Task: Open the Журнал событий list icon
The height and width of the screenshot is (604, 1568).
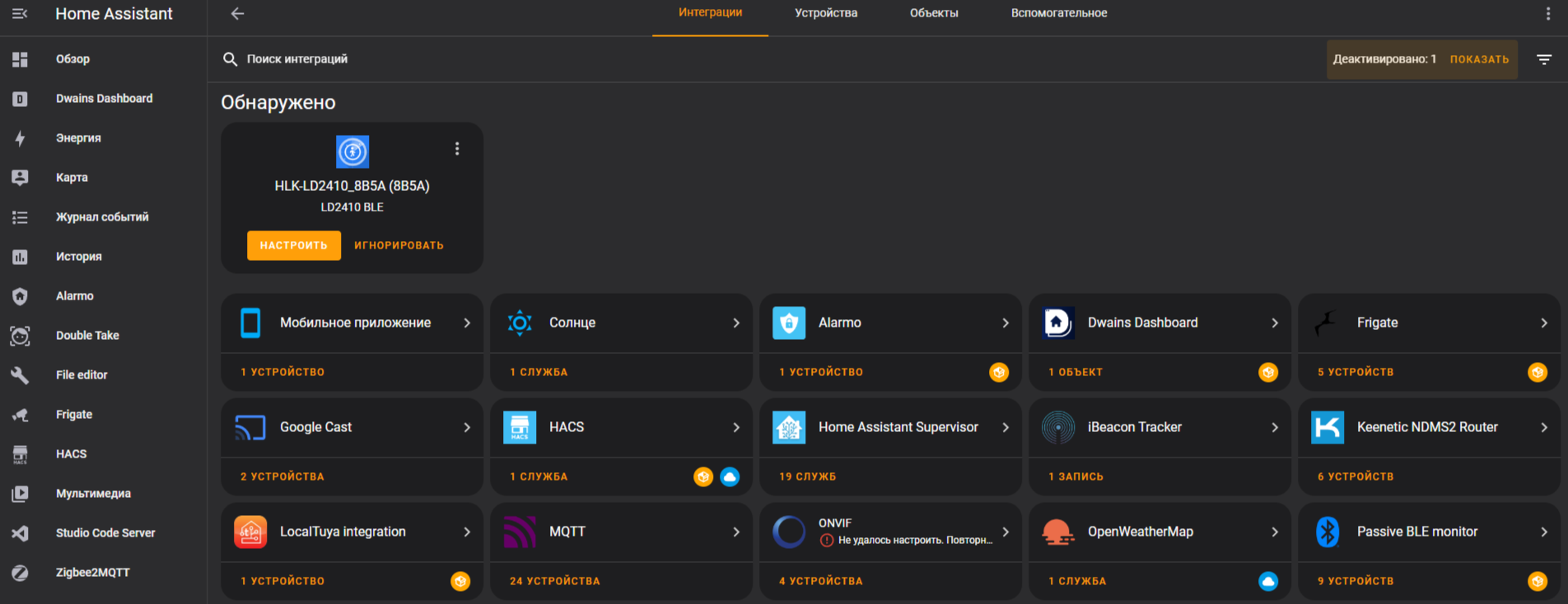Action: [x=20, y=217]
